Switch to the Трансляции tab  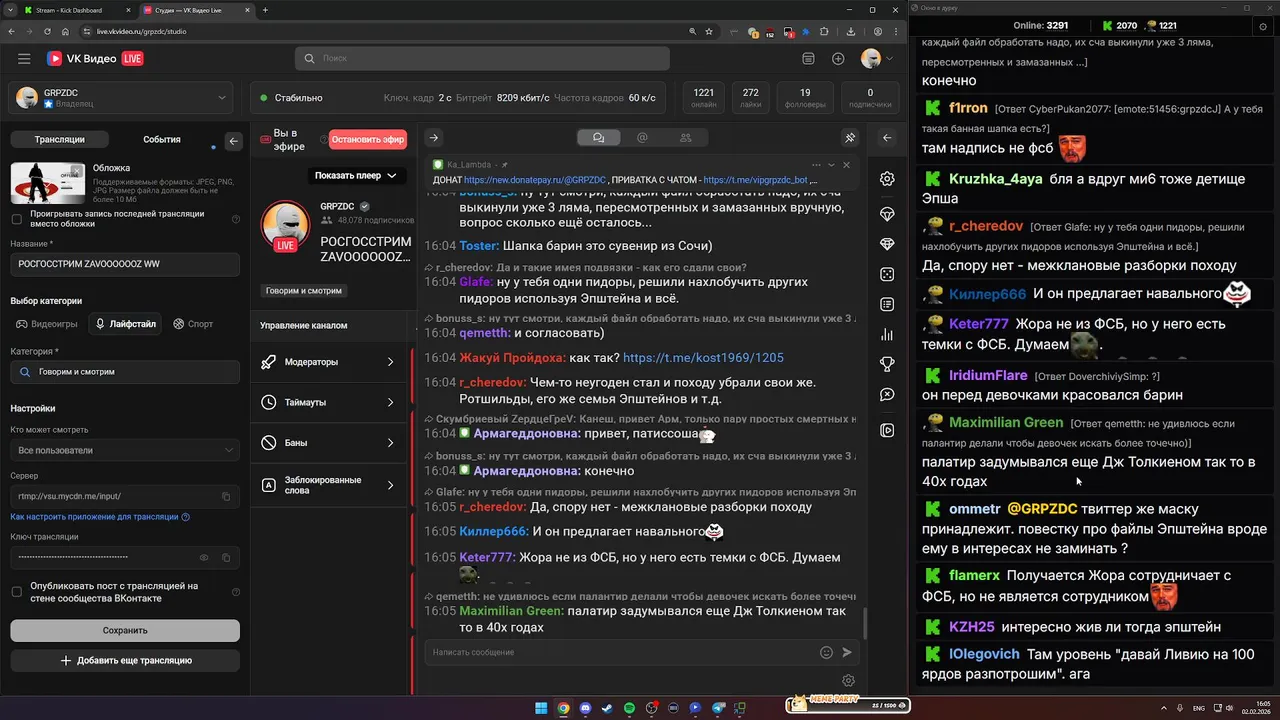59,140
